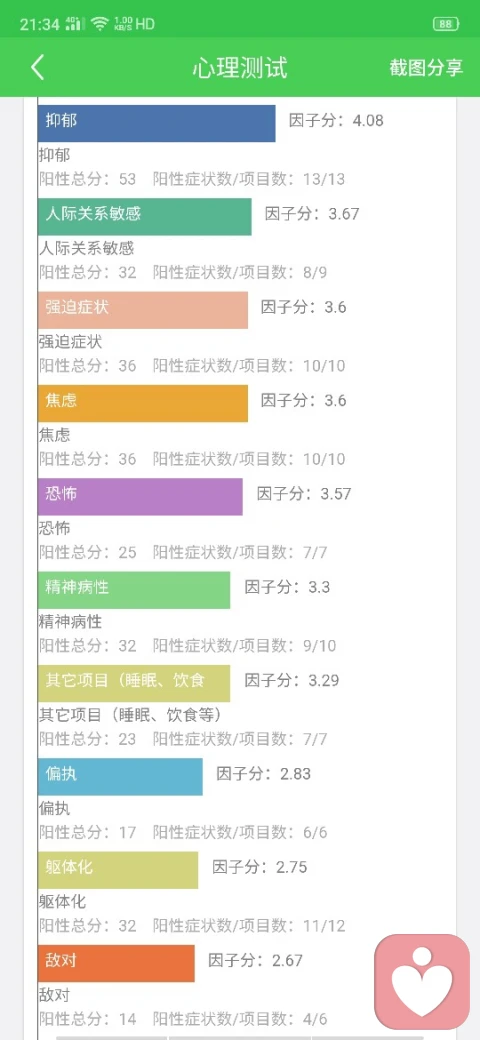Tap the back arrow icon
Screen dimensions: 480x1040
click(38, 68)
